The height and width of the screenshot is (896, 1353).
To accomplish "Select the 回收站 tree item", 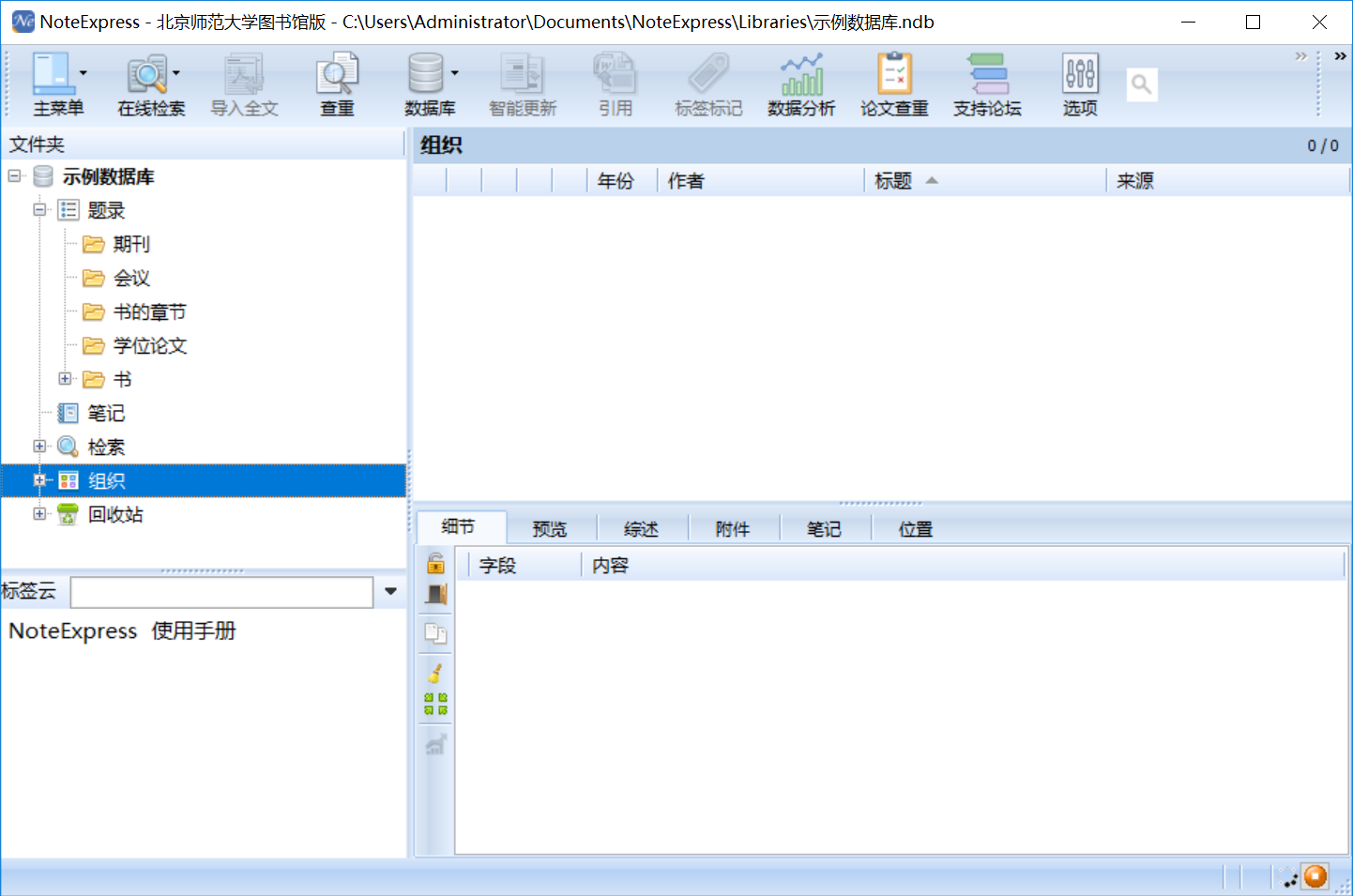I will pos(115,514).
